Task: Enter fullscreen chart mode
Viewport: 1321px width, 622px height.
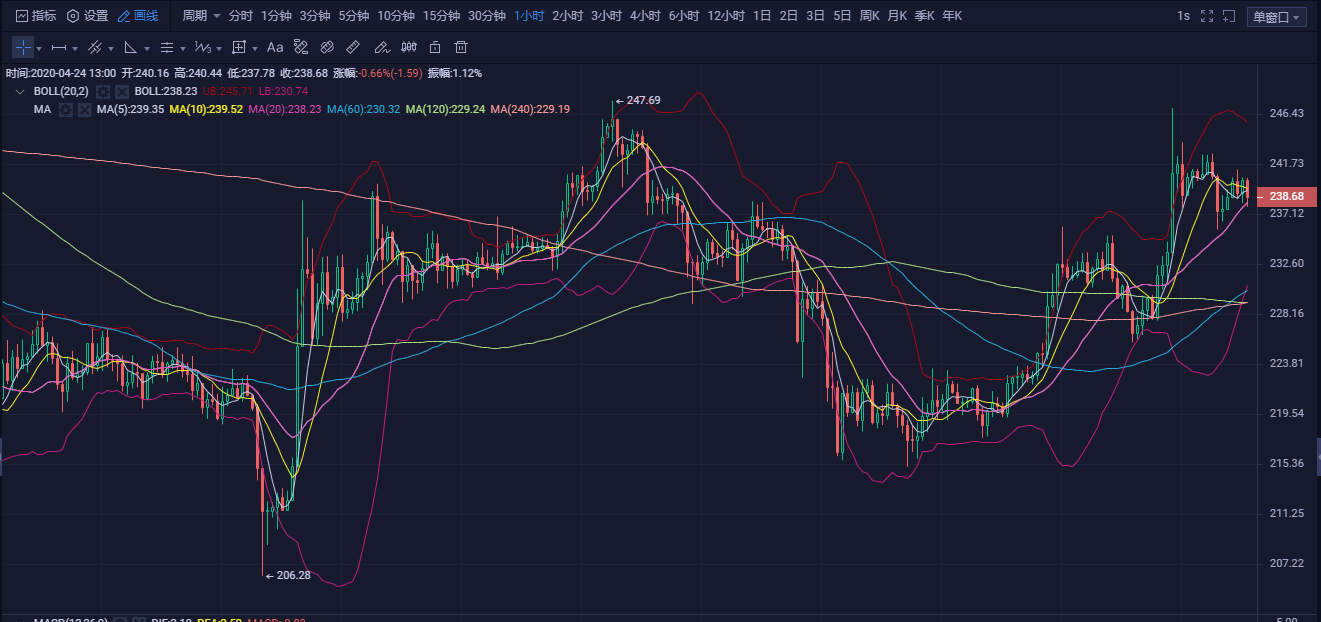Action: coord(1206,16)
